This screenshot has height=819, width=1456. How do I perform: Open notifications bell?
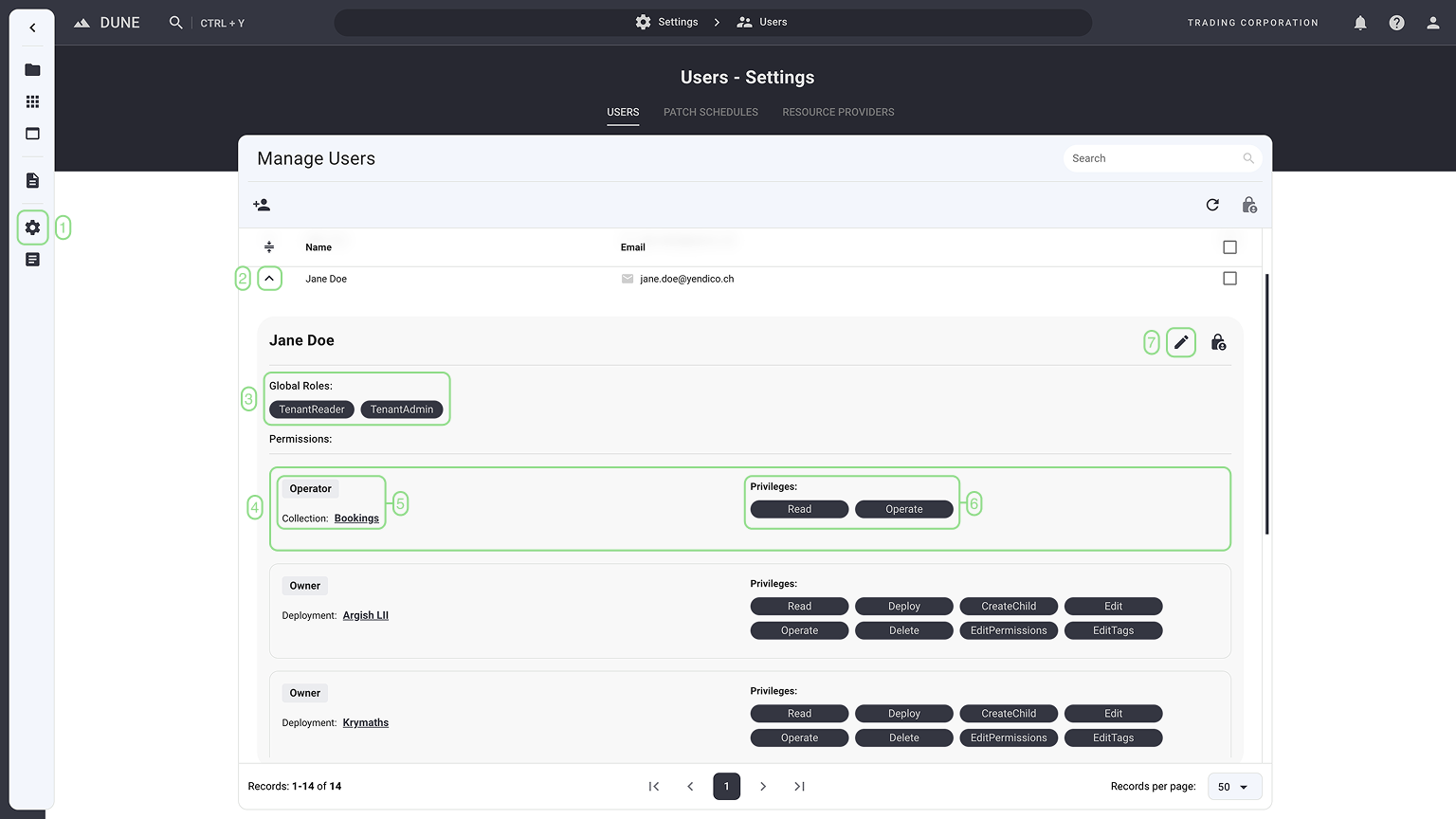point(1360,23)
